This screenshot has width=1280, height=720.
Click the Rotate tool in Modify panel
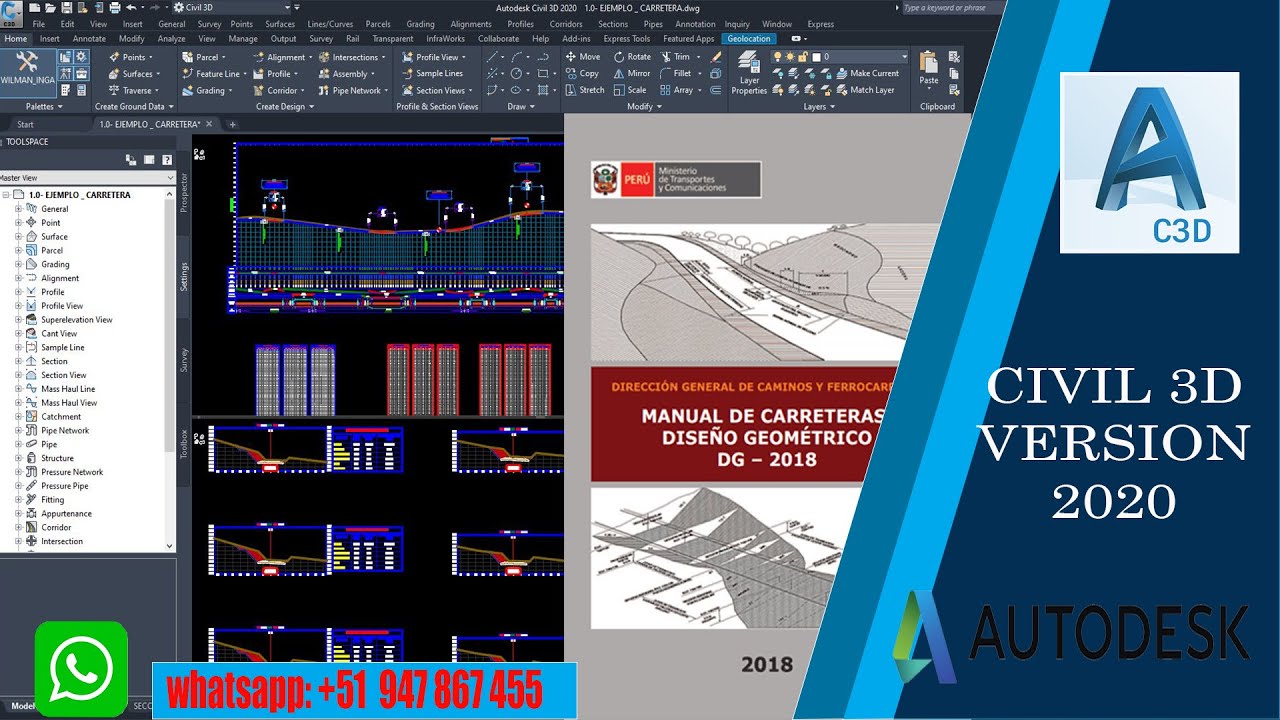(x=632, y=57)
